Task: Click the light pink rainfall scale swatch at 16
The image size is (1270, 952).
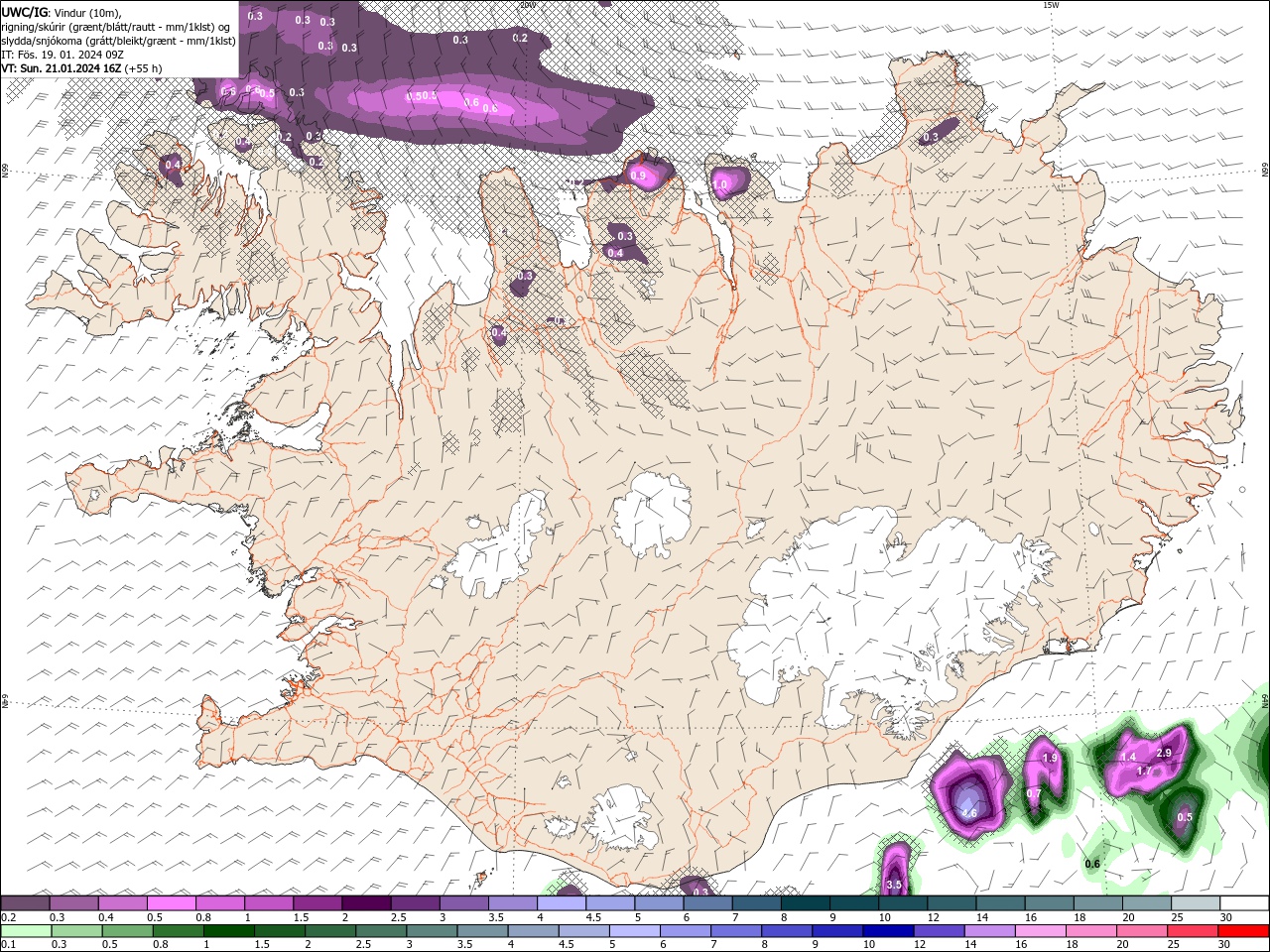Action: click(1040, 931)
